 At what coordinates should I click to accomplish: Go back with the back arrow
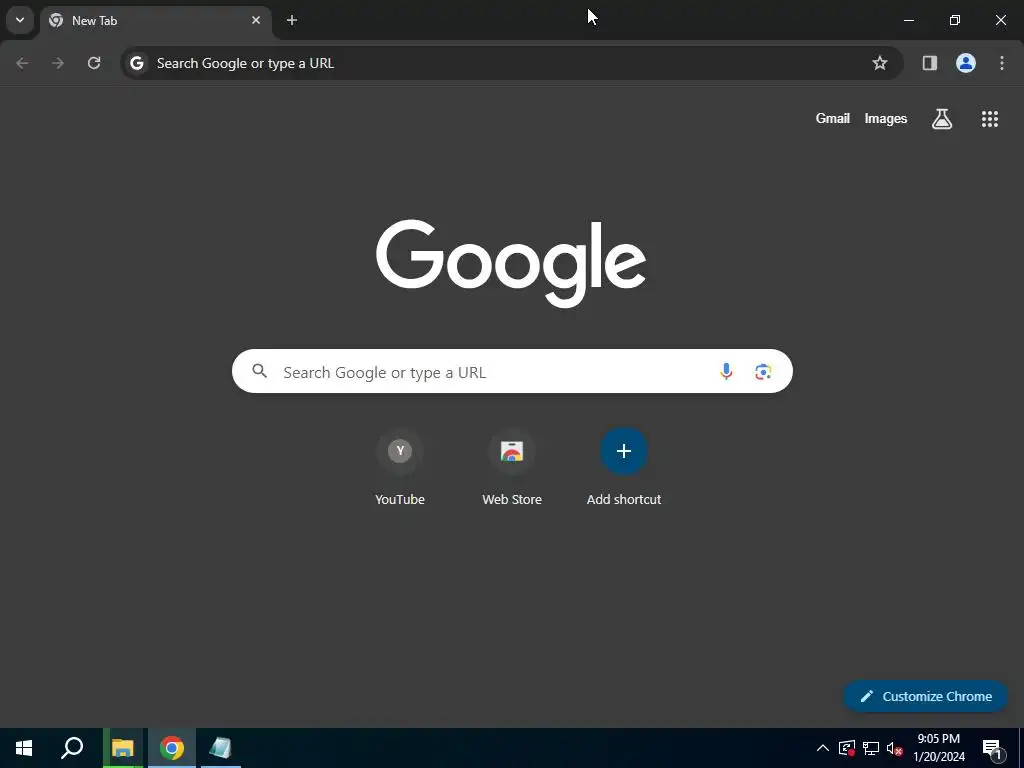(22, 63)
